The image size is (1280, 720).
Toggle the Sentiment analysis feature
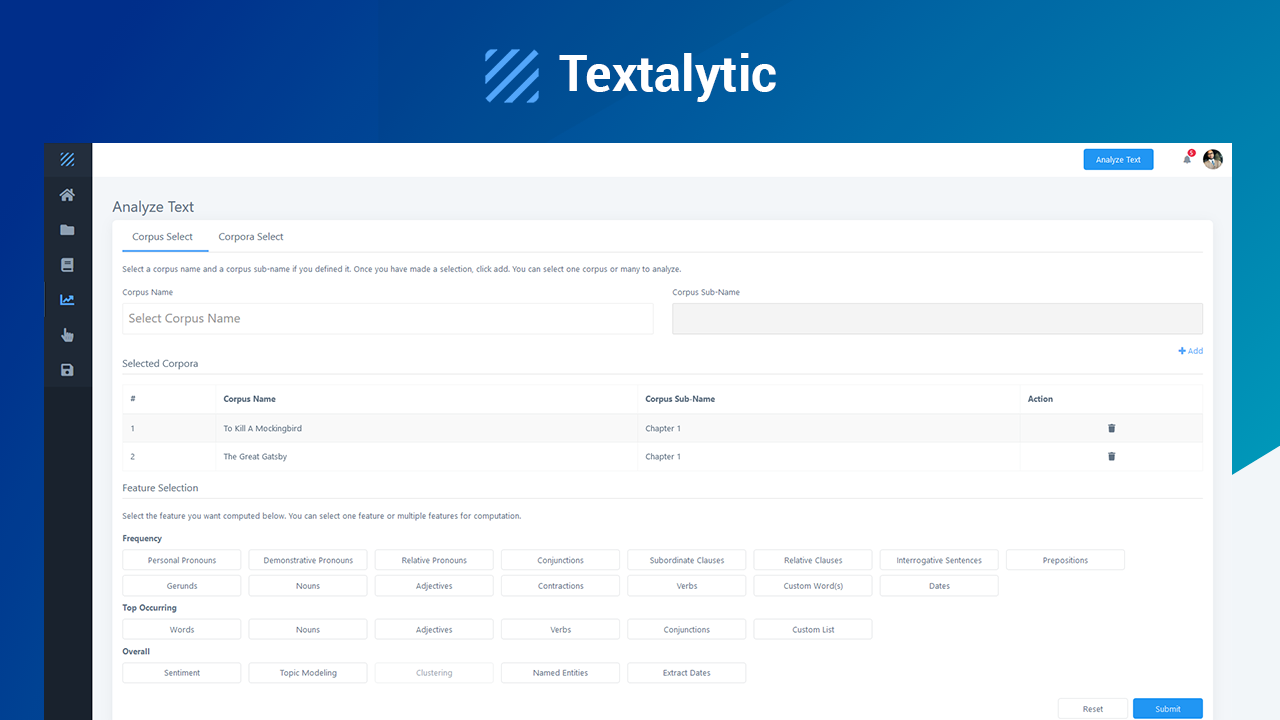tap(181, 672)
